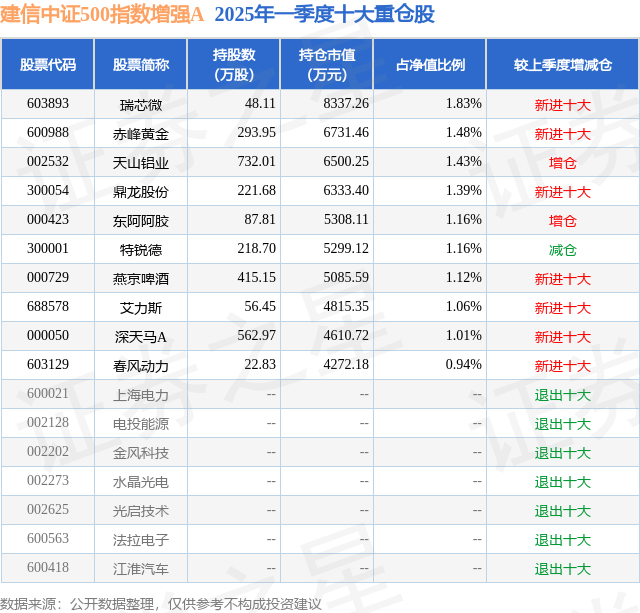Select the 燕京啤酒 row name

(x=141, y=279)
